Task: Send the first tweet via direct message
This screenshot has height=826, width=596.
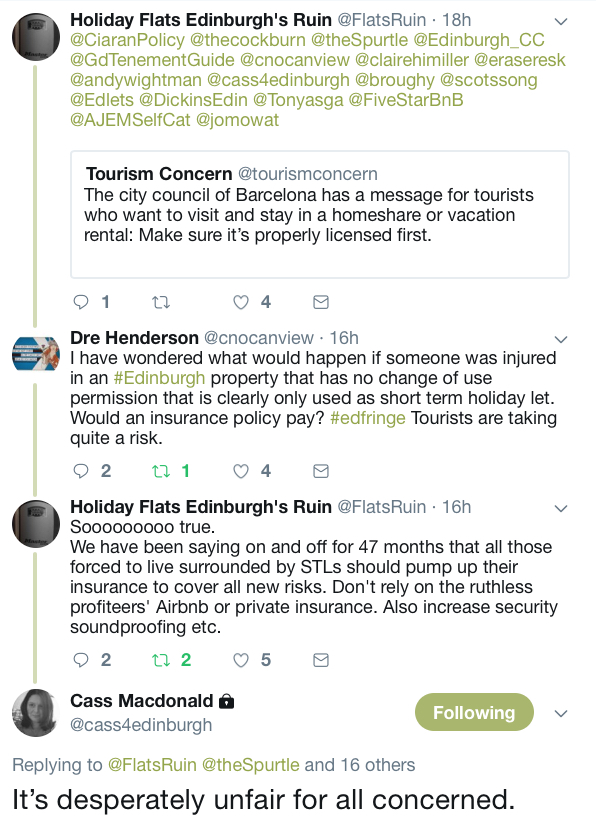Action: coord(321,302)
